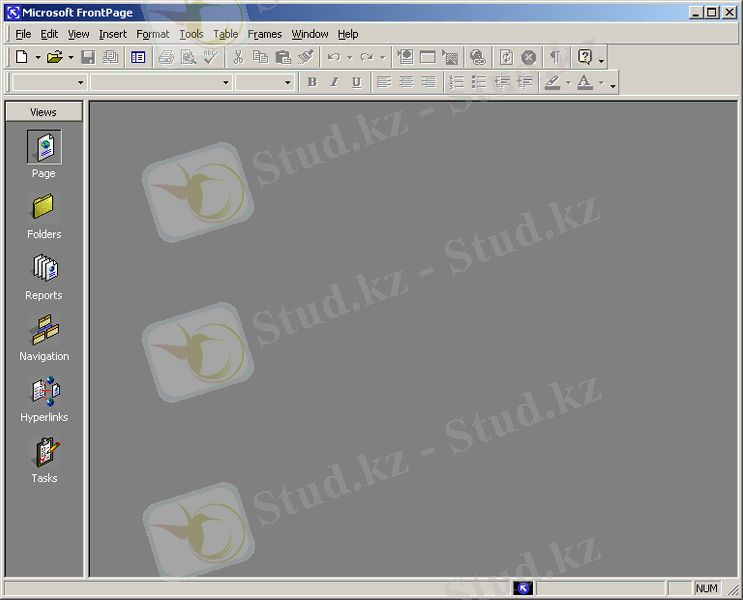The image size is (743, 600).
Task: Click the Microsoft FrontPage Help button
Action: tap(585, 58)
